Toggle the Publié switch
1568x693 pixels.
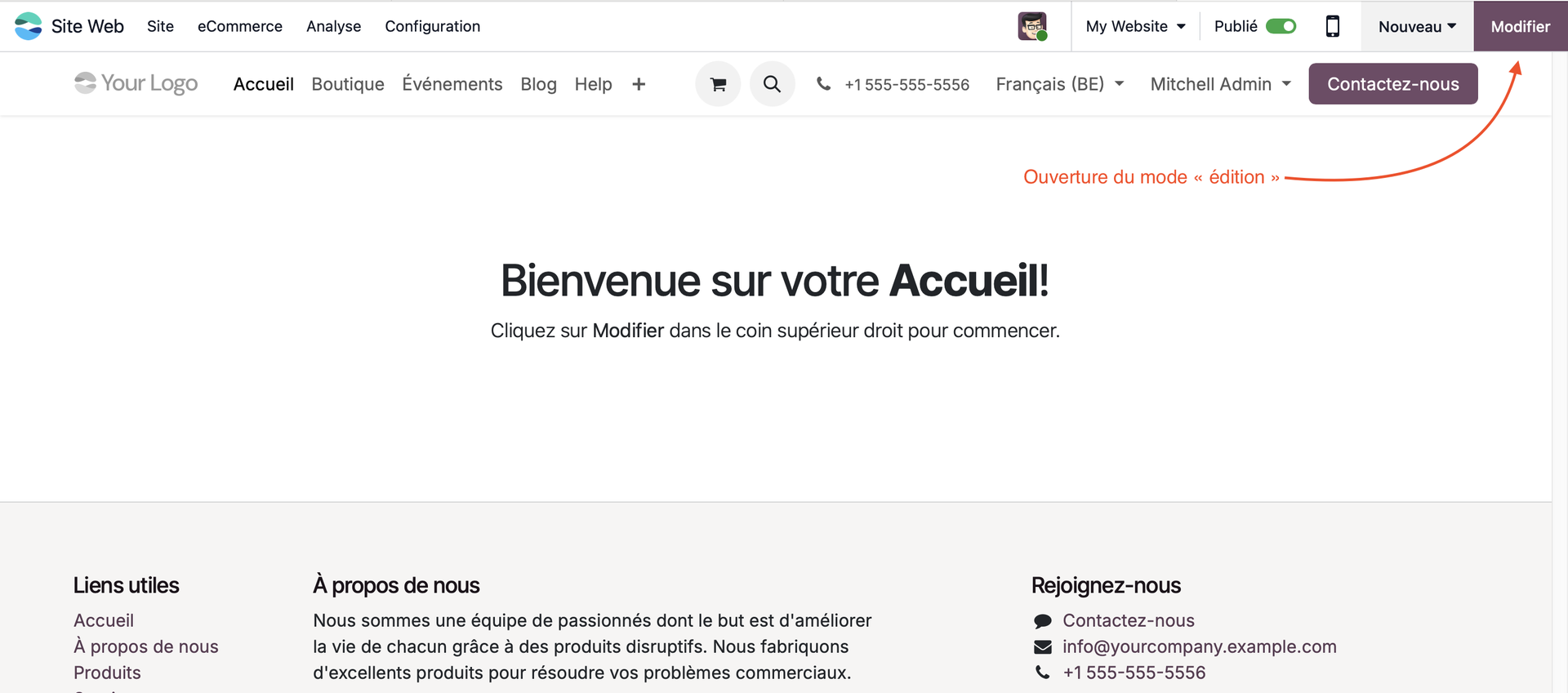click(1281, 26)
